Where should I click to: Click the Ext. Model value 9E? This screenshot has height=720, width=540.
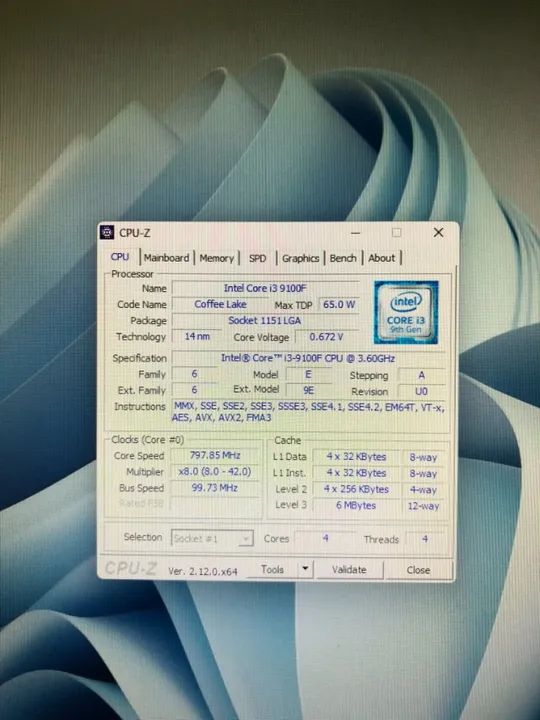[x=309, y=390]
